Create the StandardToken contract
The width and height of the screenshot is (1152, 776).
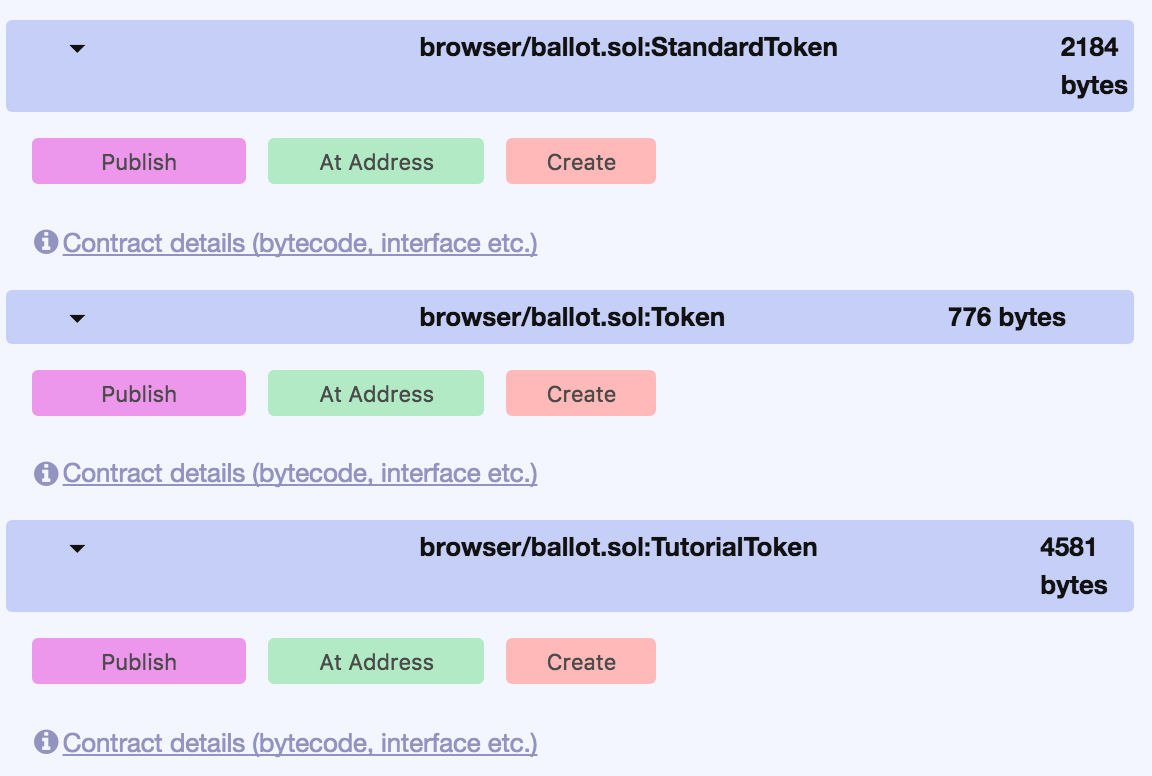(x=581, y=162)
